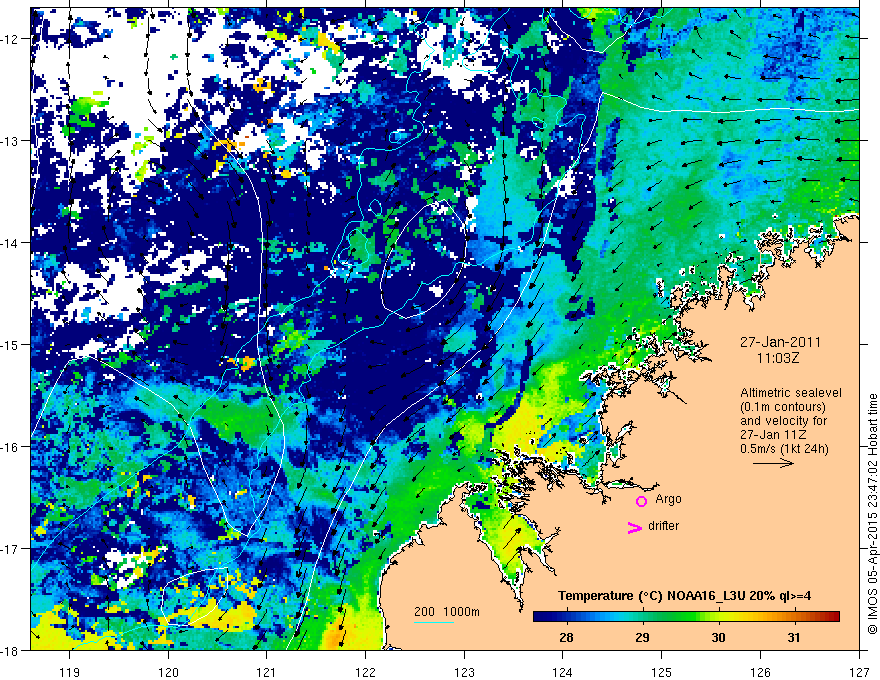Screen dimensions: 880x680
Task: Click the longitude label 123
Action: 464,672
